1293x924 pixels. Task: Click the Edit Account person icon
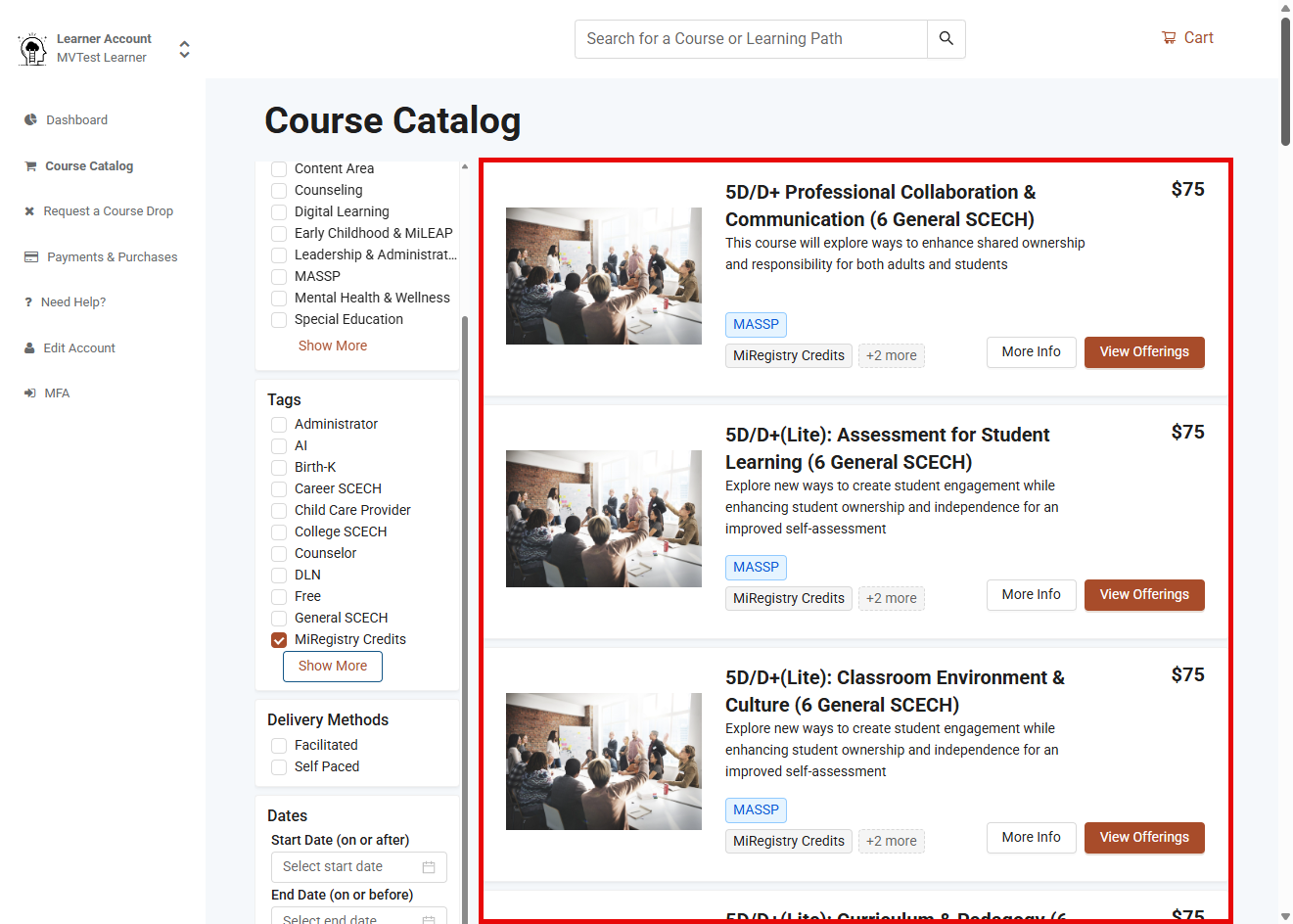[29, 347]
